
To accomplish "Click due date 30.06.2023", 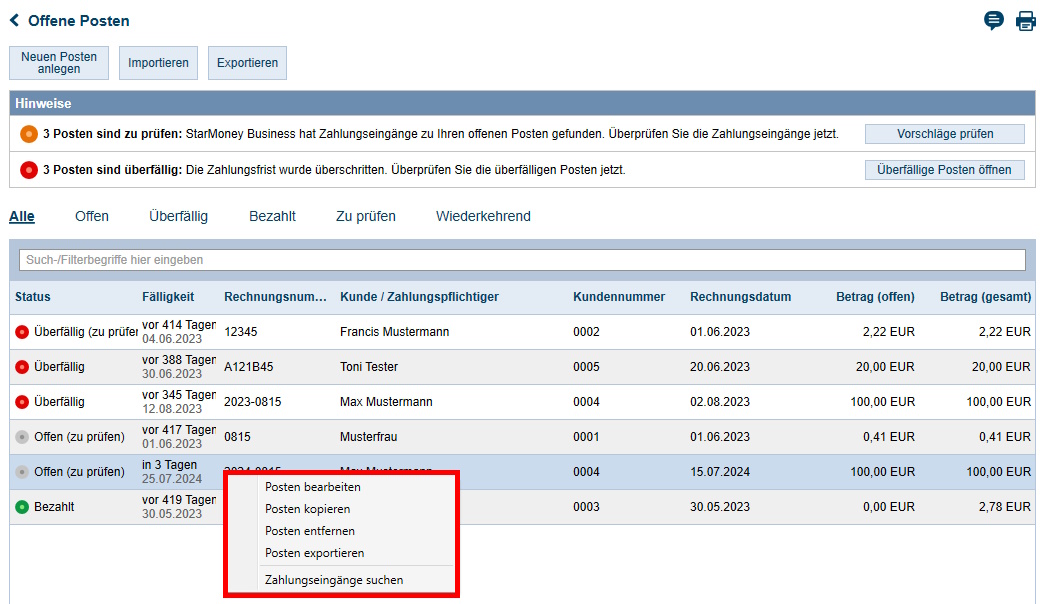I will (x=172, y=374).
